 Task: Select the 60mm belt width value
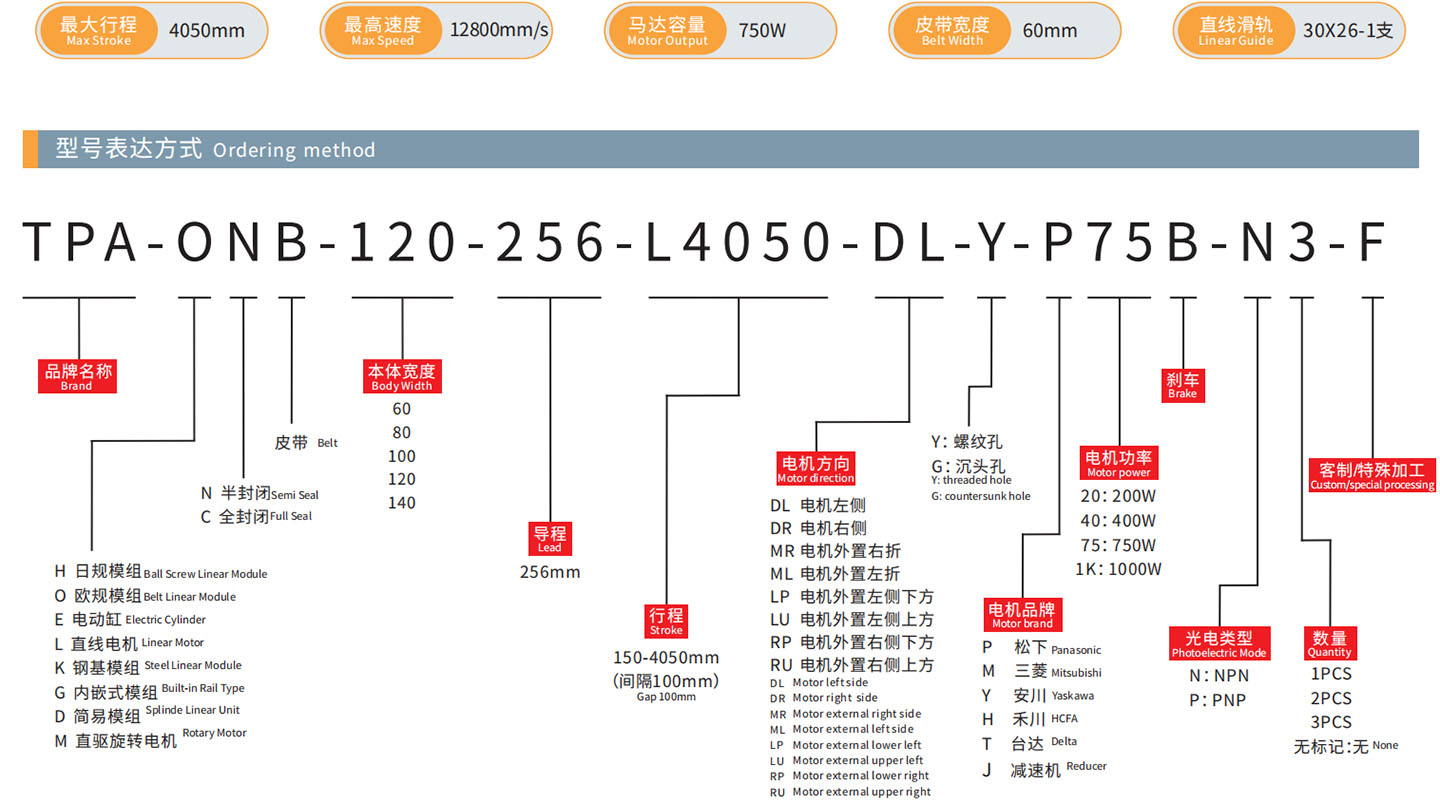click(1050, 30)
